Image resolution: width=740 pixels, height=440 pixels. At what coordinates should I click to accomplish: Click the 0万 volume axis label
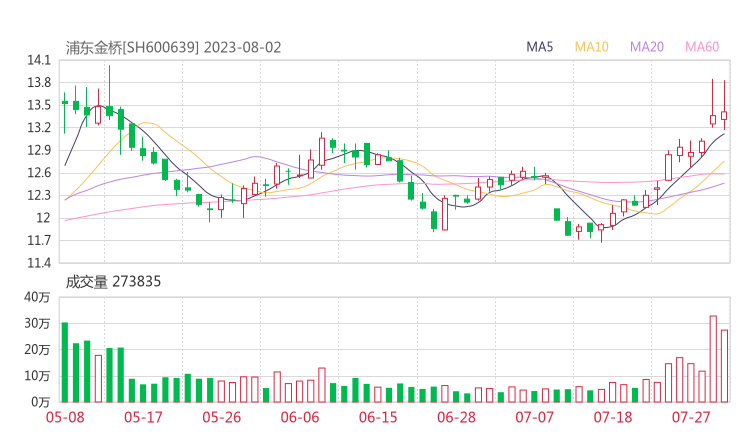pos(41,402)
